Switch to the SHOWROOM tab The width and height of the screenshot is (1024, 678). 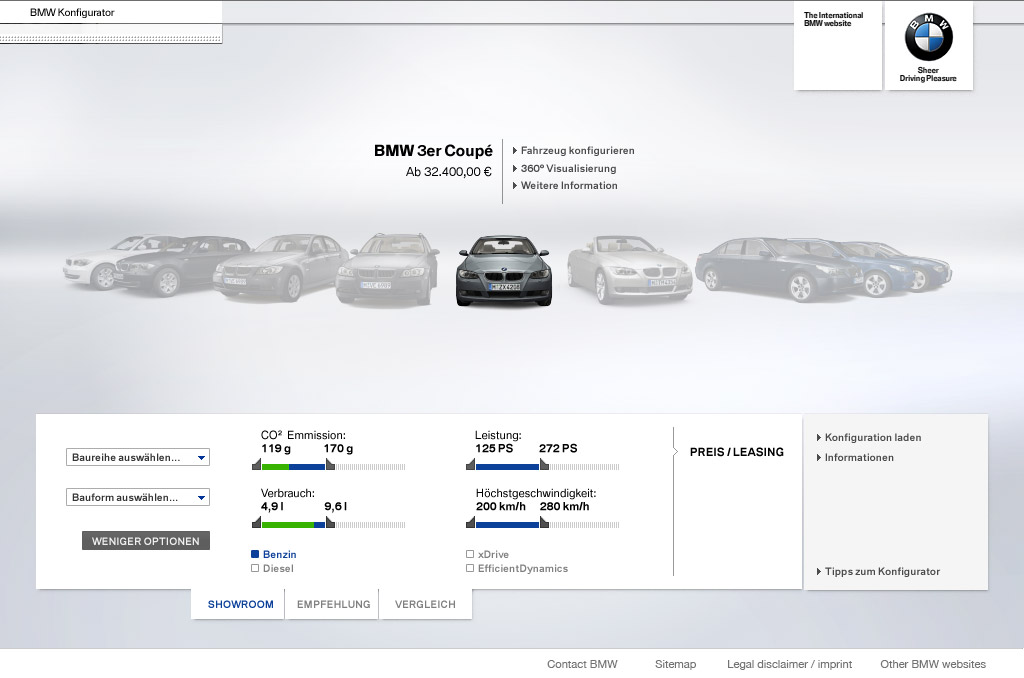pyautogui.click(x=240, y=604)
